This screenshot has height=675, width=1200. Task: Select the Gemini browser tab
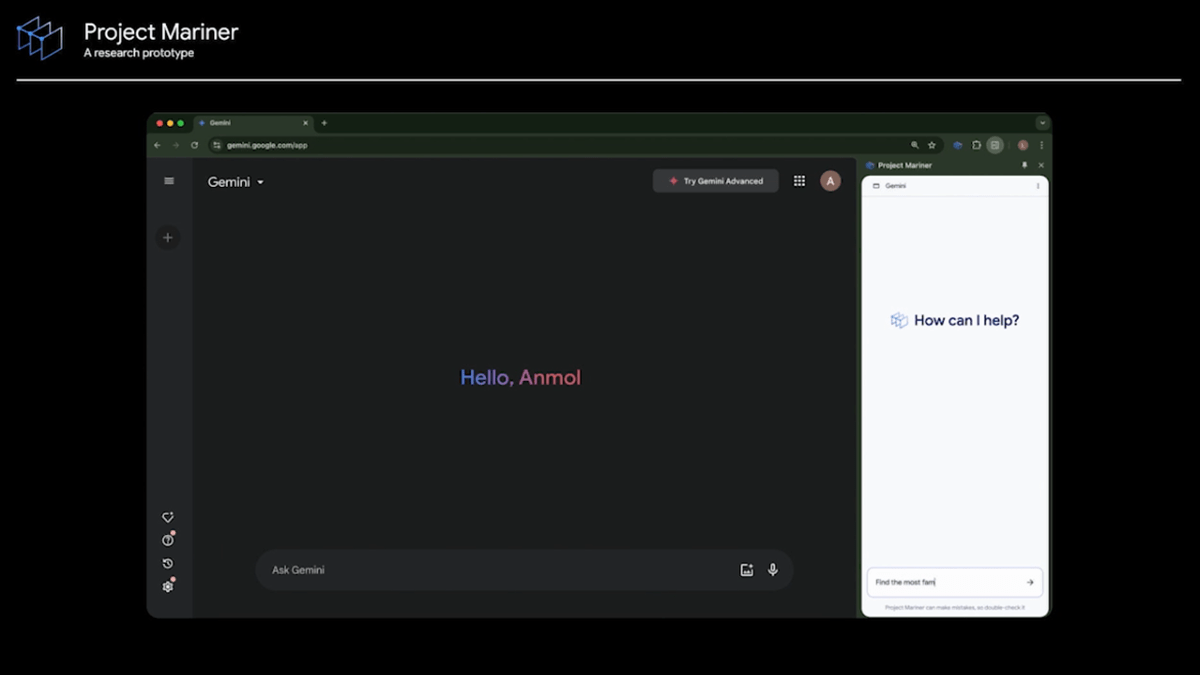[255, 123]
